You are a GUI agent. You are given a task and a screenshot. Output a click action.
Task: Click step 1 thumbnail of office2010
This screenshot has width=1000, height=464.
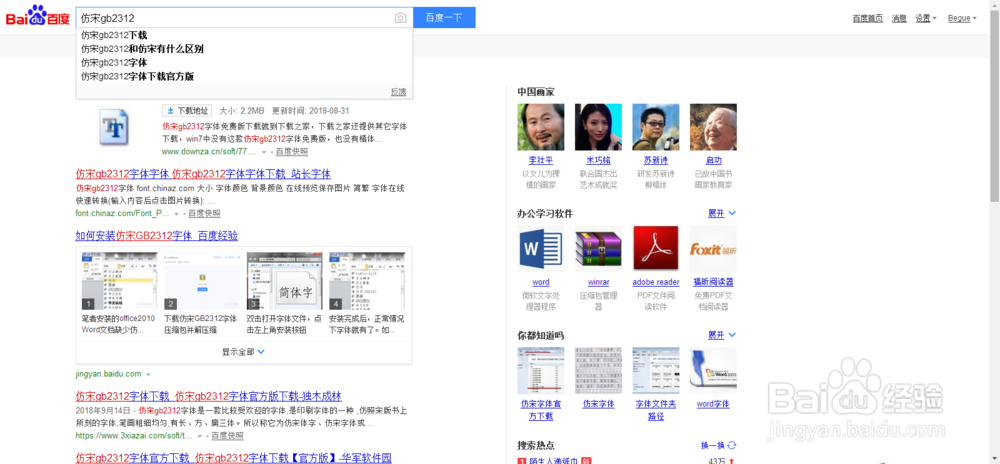tap(119, 281)
